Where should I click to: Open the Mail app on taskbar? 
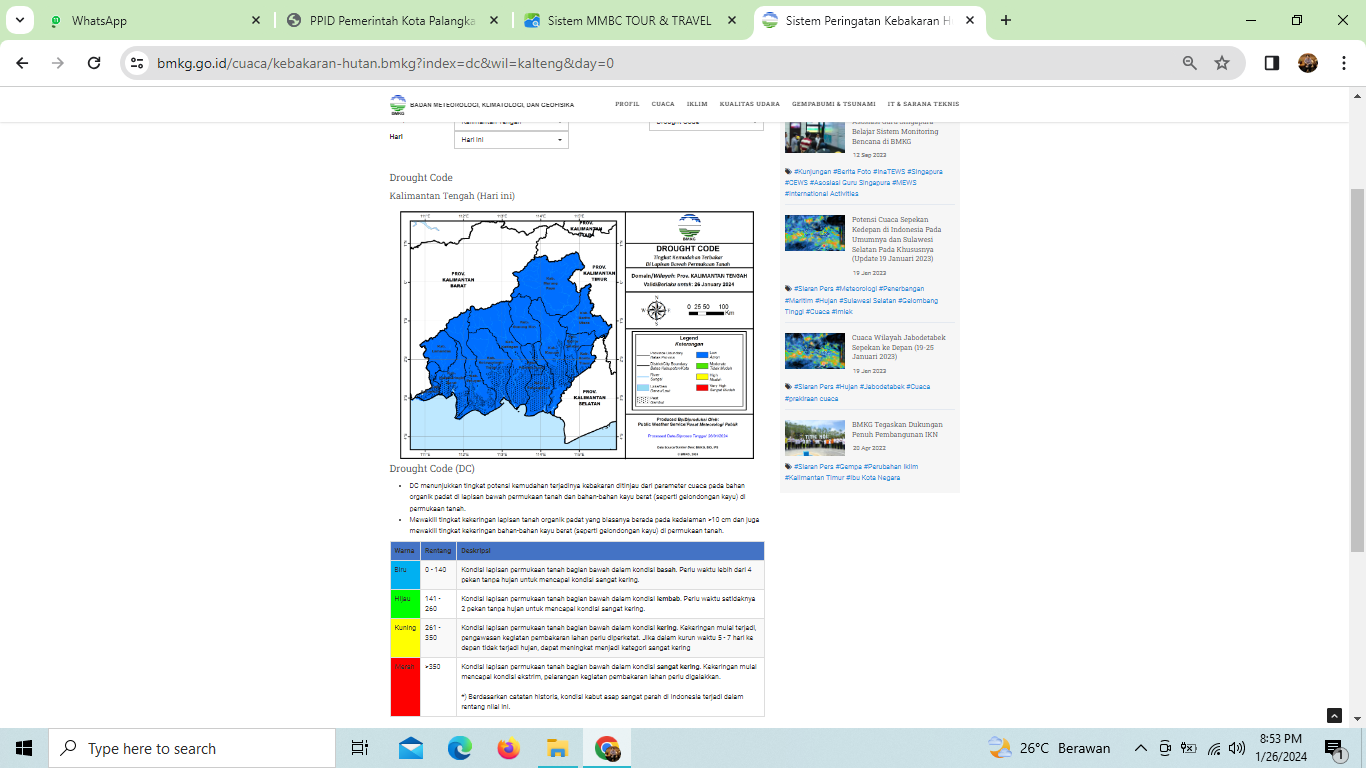click(x=410, y=748)
